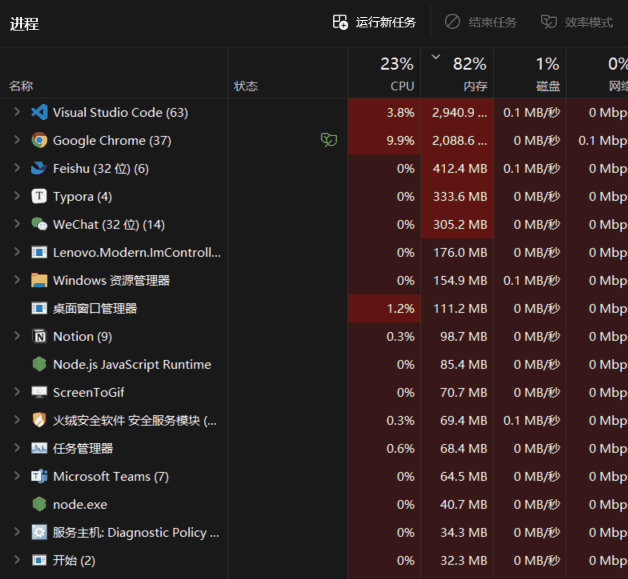Click the node.exe icon
Viewport: 628px width, 579px height.
pyautogui.click(x=39, y=504)
